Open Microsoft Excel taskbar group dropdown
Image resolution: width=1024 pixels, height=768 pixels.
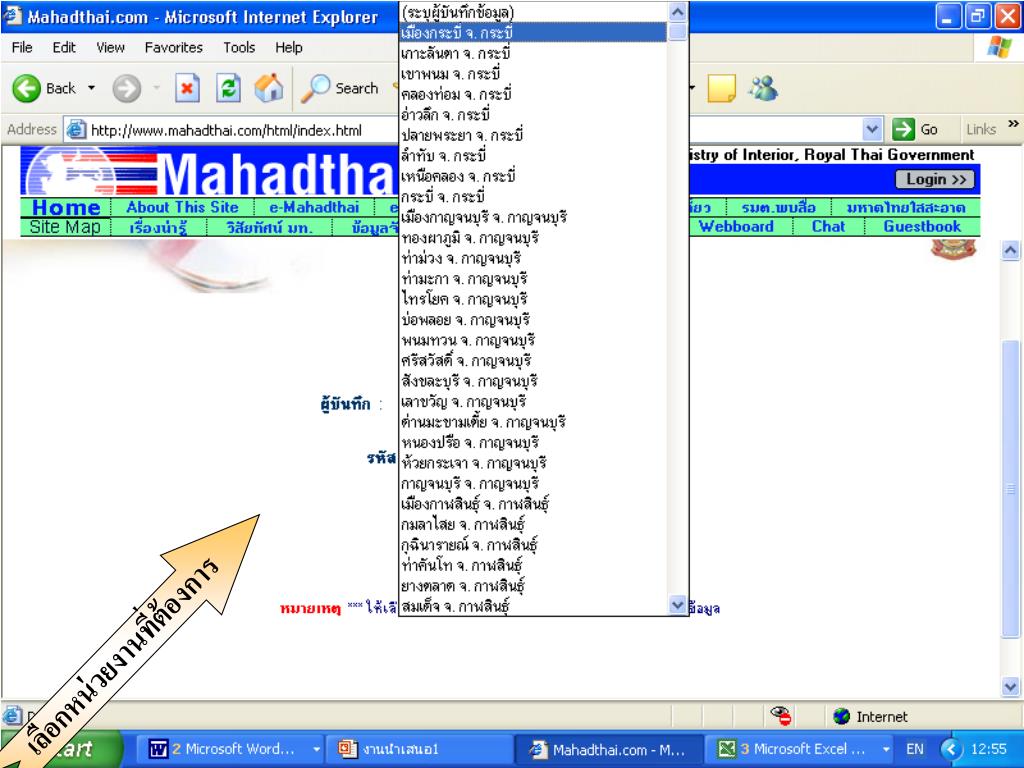(x=886, y=749)
